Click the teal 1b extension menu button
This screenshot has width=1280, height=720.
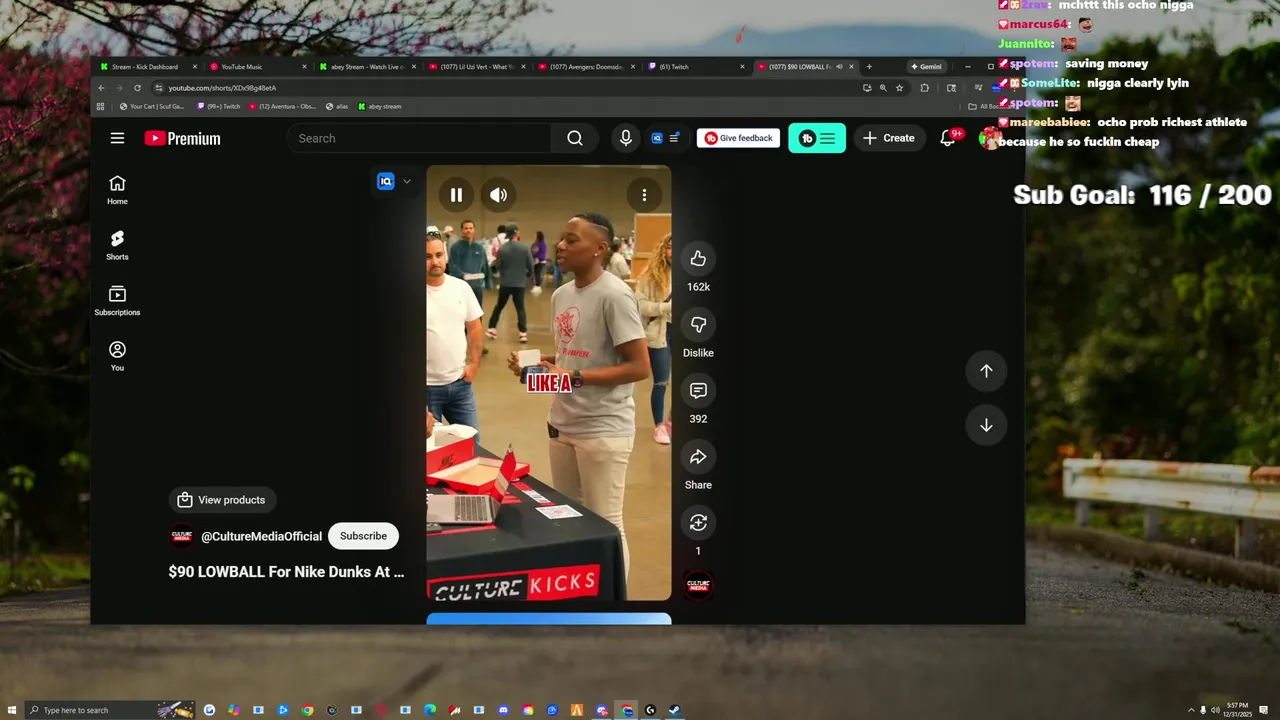[x=817, y=138]
